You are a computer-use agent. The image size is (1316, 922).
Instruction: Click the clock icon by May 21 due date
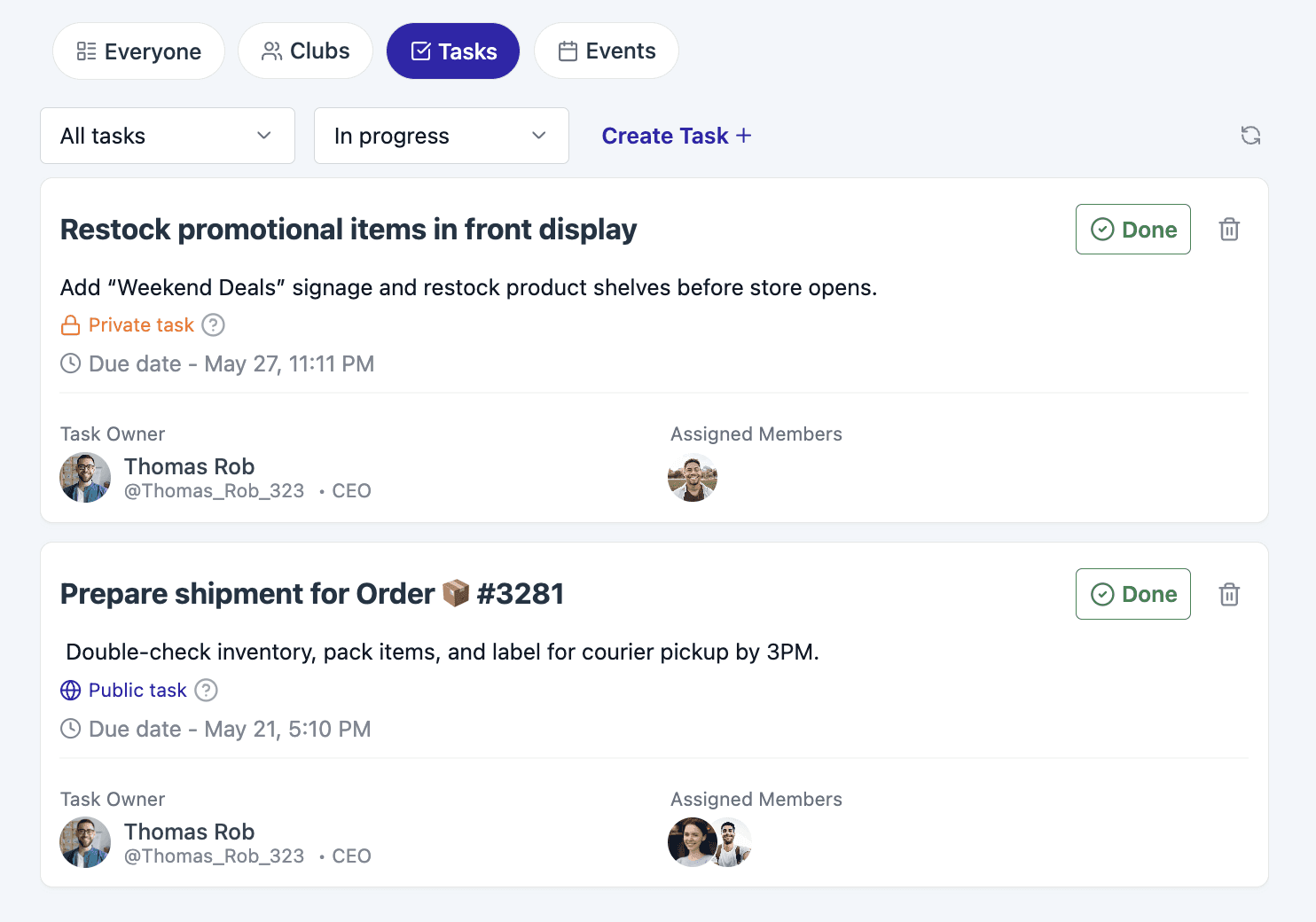pos(71,729)
